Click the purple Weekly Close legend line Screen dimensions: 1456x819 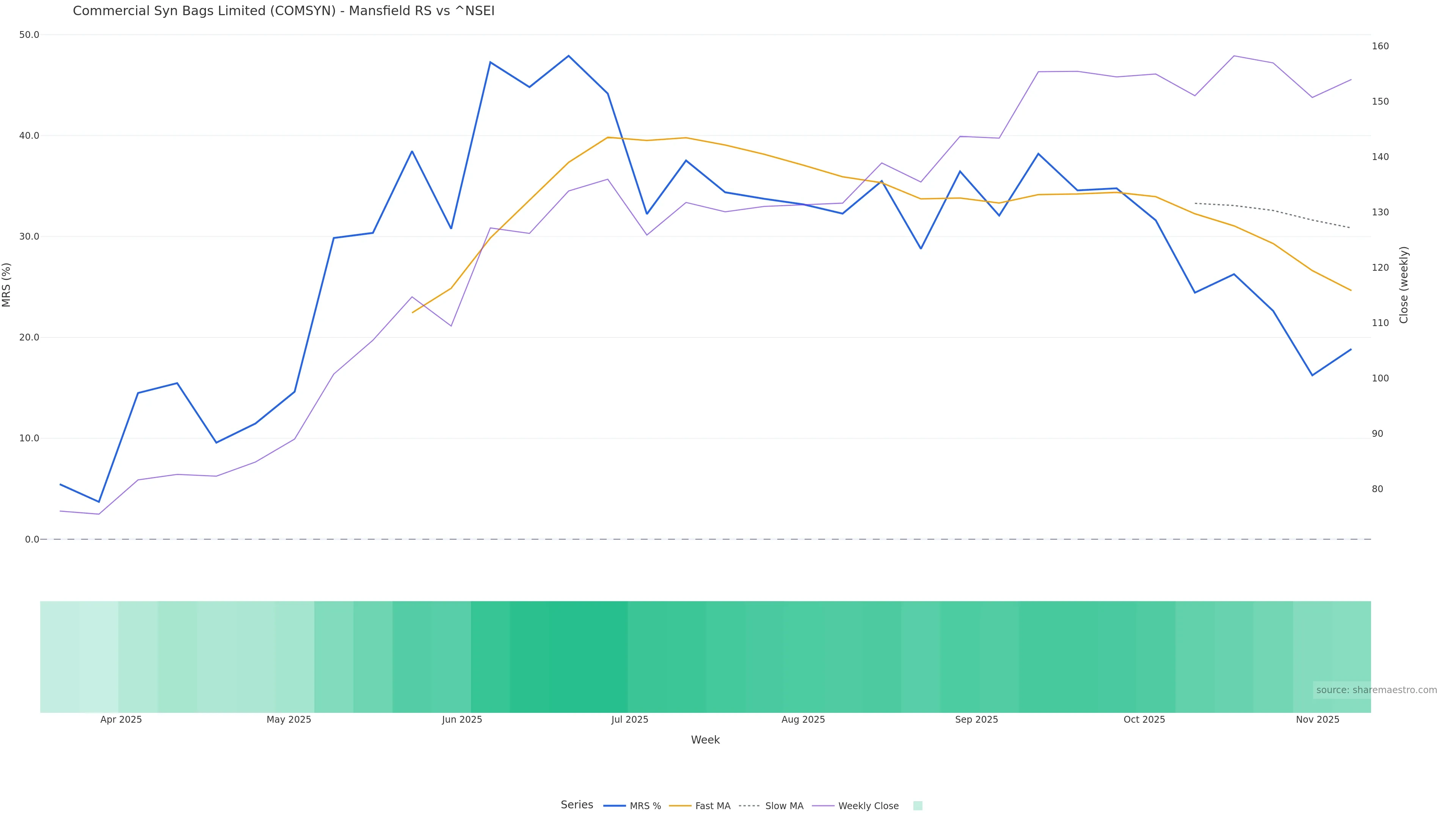823,806
